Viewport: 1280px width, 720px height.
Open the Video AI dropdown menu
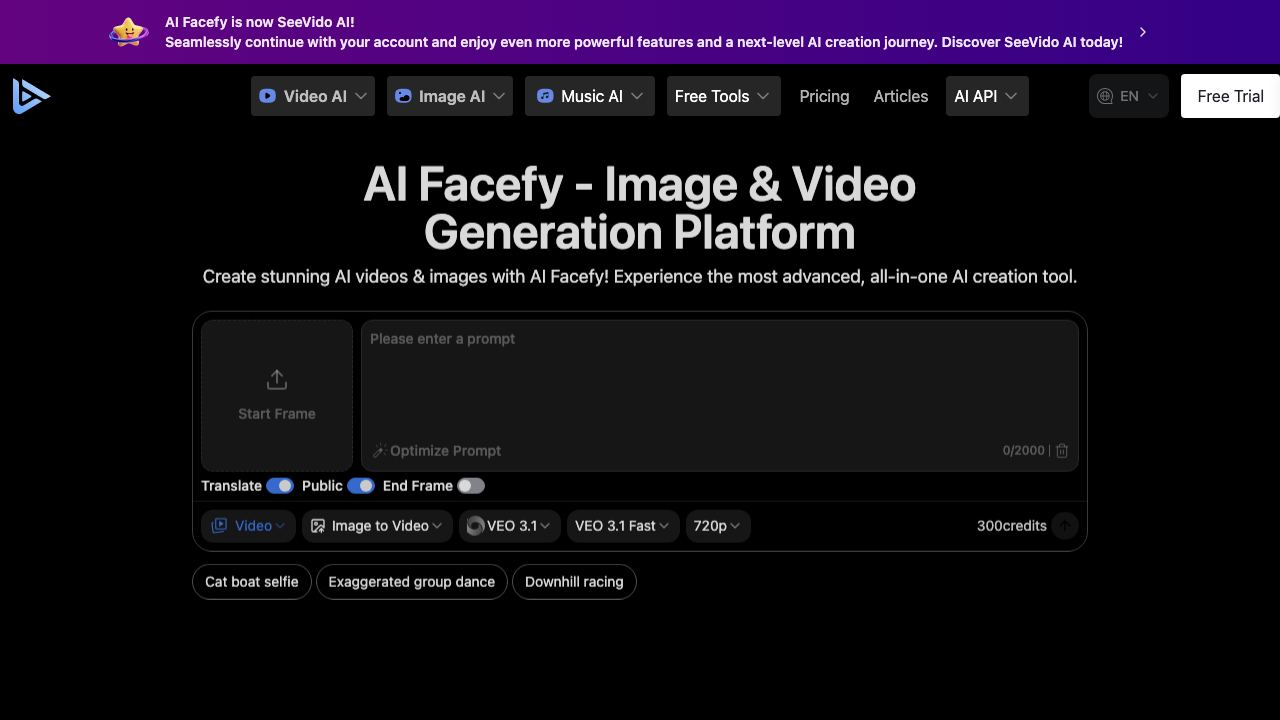tap(313, 96)
